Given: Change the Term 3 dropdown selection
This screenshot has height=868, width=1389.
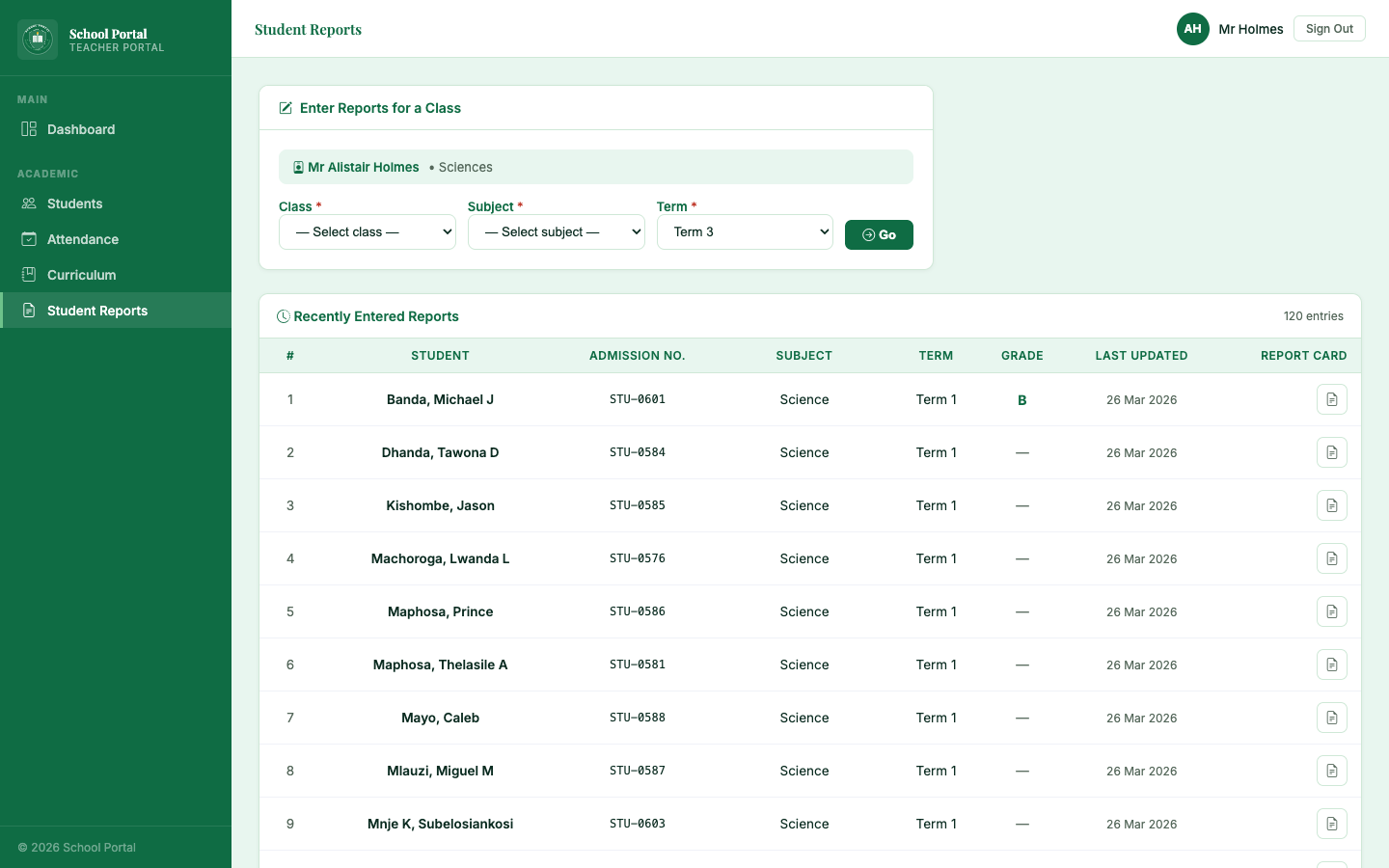Looking at the screenshot, I should pos(745,232).
